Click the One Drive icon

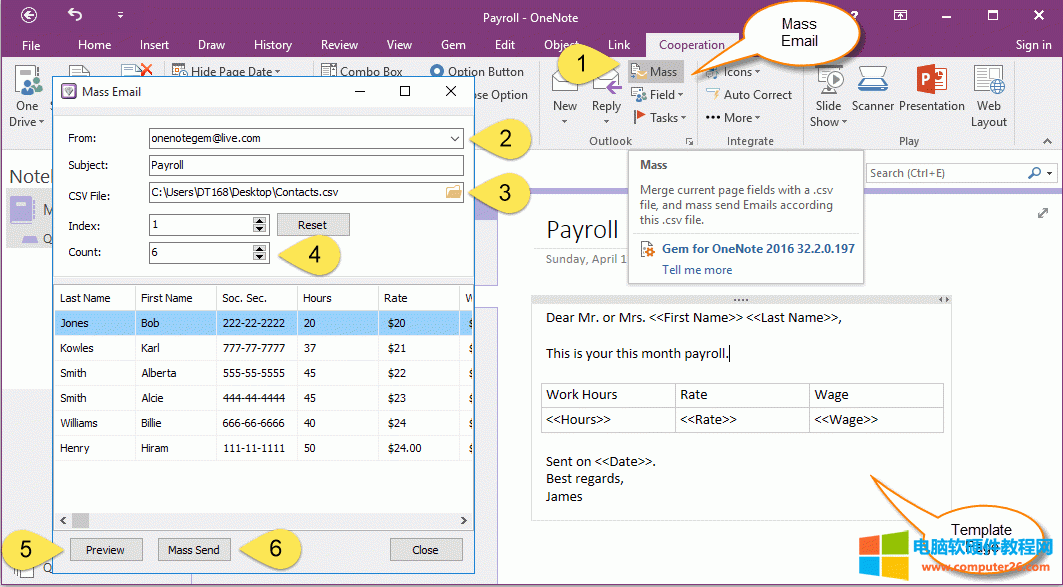[x=27, y=90]
